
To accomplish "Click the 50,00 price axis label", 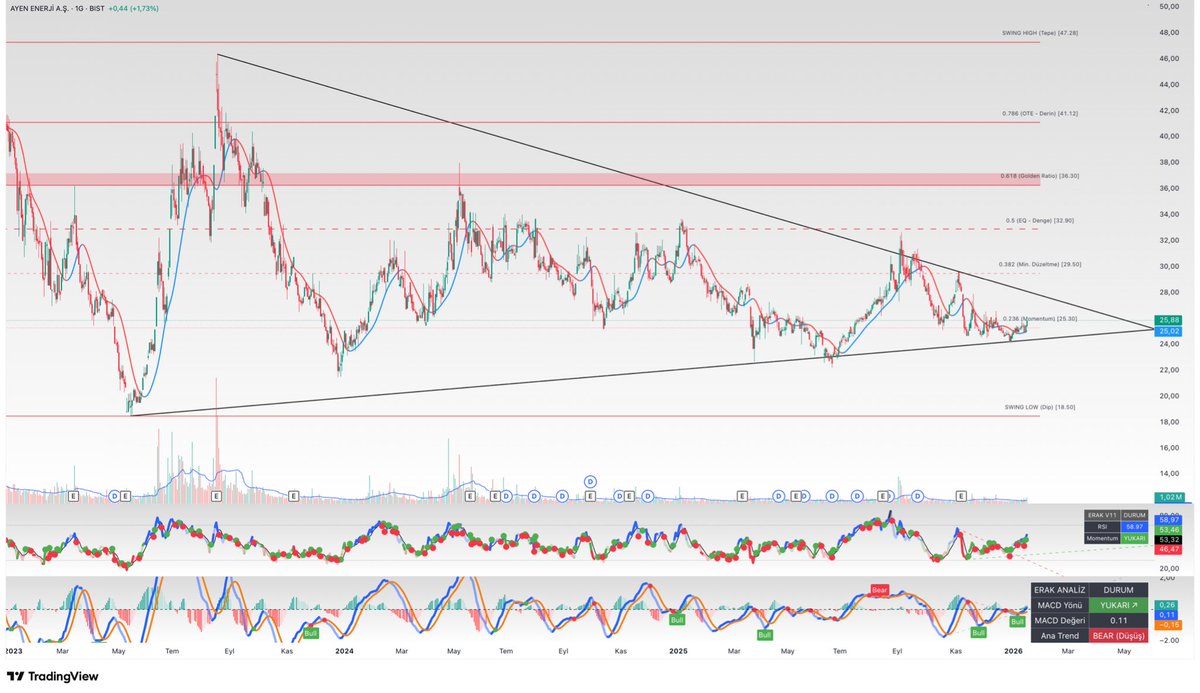I will point(1170,7).
